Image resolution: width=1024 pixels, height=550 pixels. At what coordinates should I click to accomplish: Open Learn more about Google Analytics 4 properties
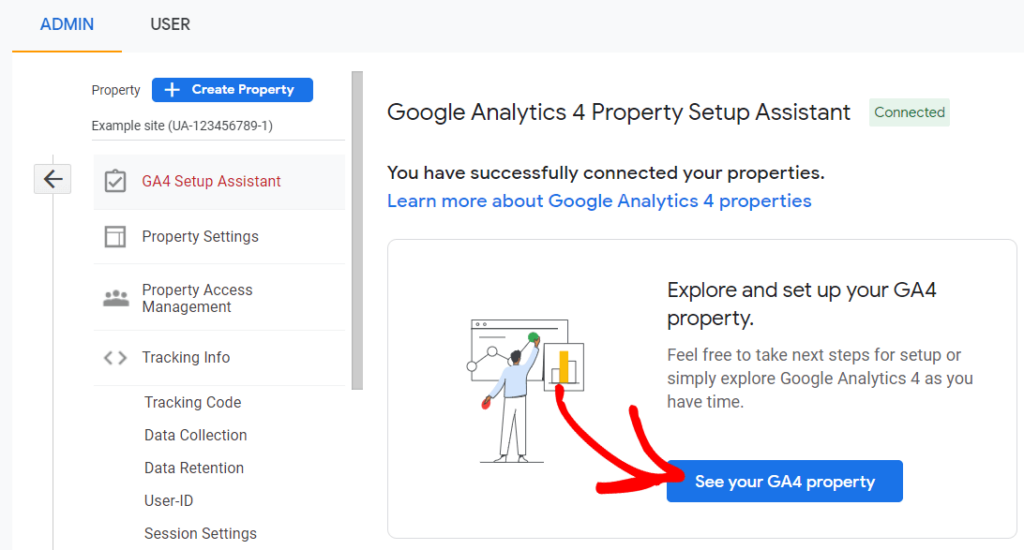tap(599, 201)
